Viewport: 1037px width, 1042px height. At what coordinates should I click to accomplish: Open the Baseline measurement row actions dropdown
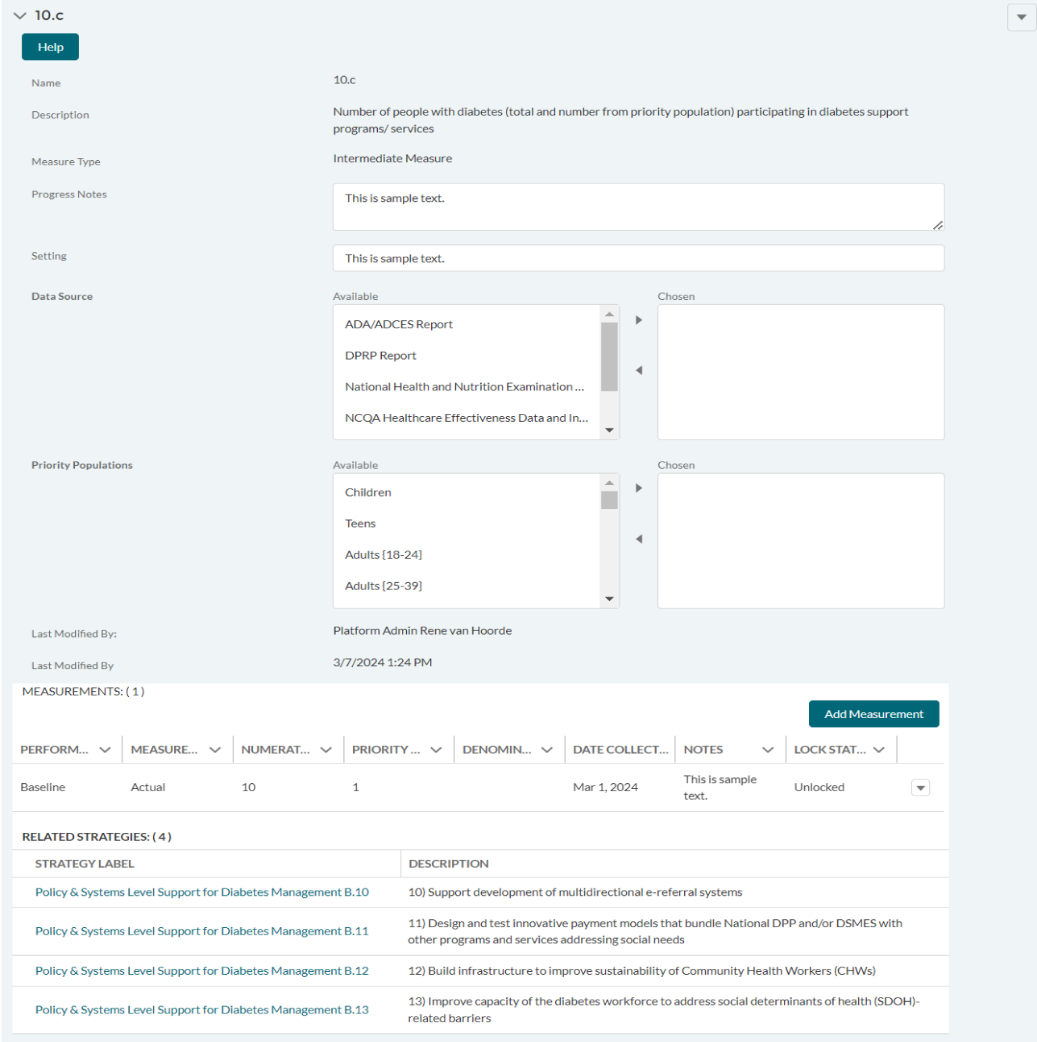[x=921, y=788]
